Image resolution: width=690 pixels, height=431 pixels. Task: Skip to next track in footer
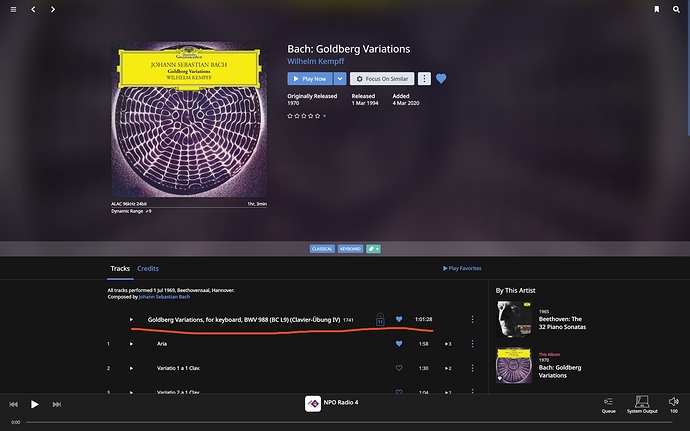[57, 404]
